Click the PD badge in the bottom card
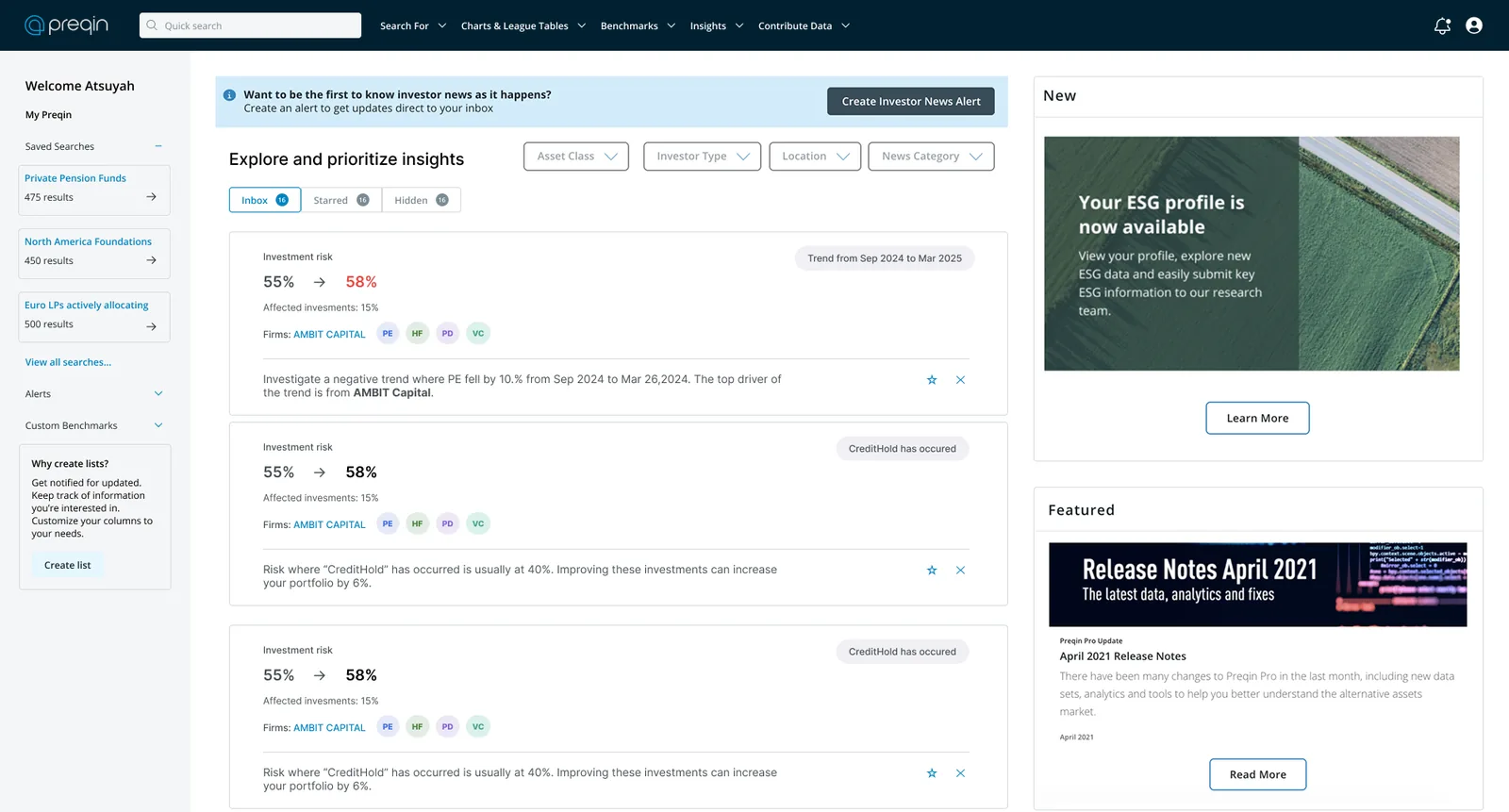Image resolution: width=1509 pixels, height=812 pixels. coord(447,726)
